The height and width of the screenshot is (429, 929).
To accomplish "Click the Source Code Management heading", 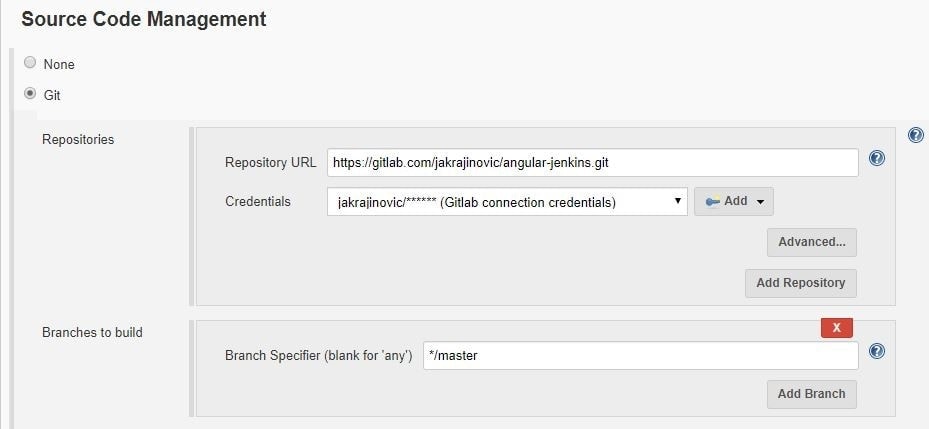I will point(144,19).
